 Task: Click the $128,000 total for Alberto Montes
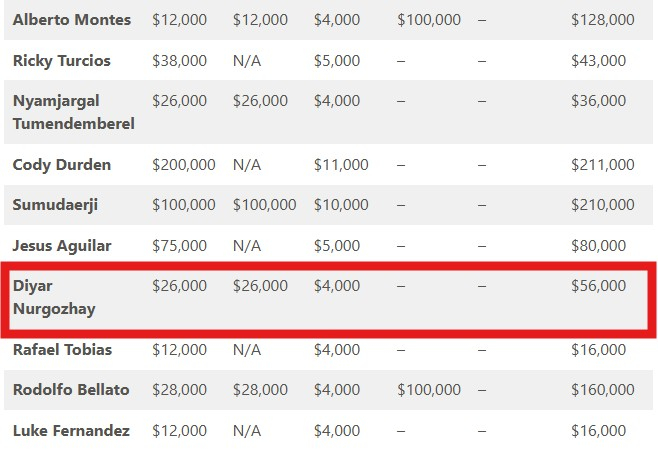point(602,20)
